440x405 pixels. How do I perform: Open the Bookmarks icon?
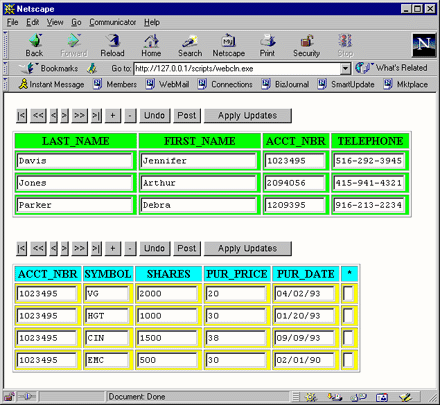pos(49,68)
